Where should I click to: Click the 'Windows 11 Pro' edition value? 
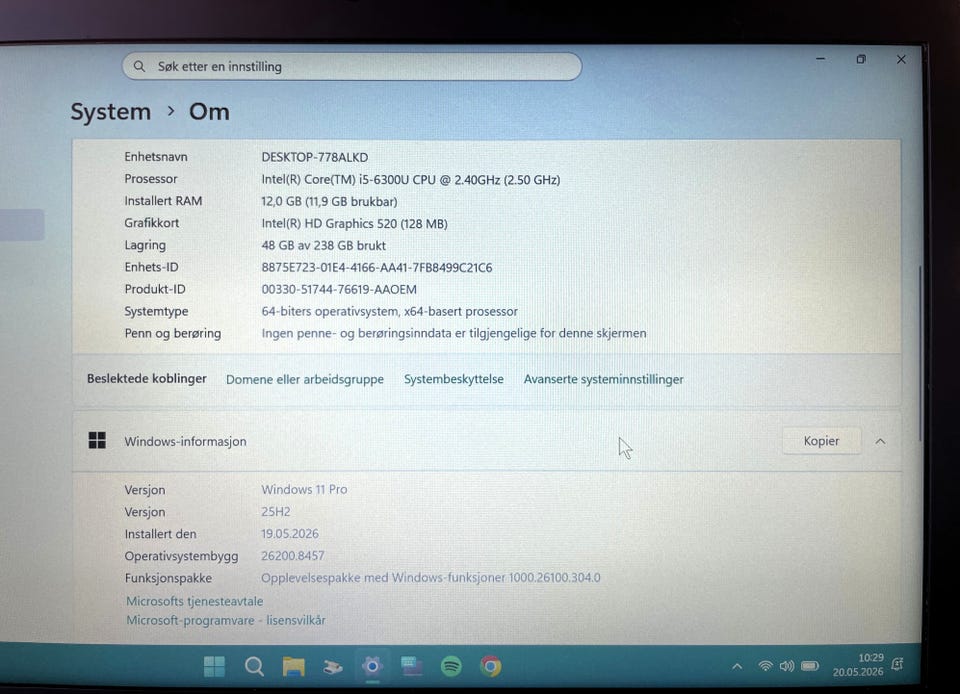point(304,490)
